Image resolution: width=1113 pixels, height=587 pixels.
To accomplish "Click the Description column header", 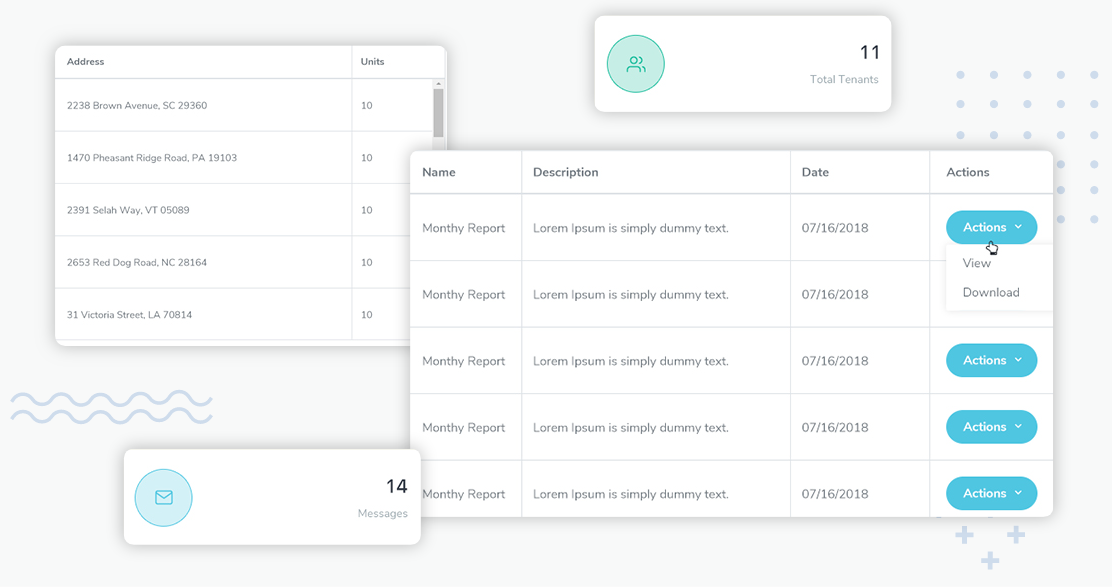I will pyautogui.click(x=566, y=172).
